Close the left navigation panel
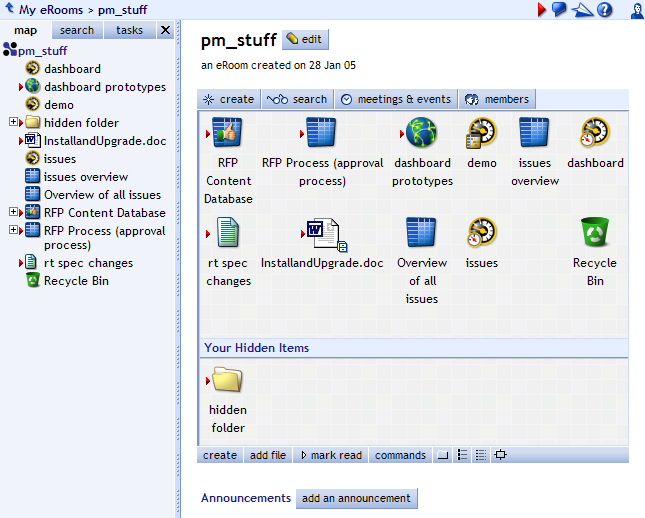The width and height of the screenshot is (645, 518). point(165,30)
